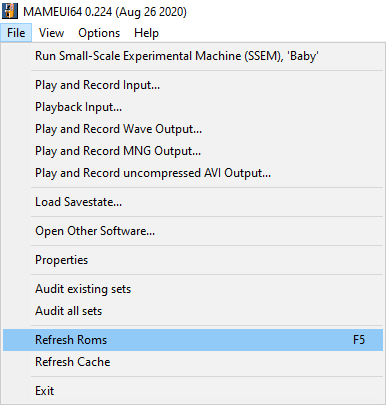Select Playback Input... entry
386x405 pixels.
point(193,107)
